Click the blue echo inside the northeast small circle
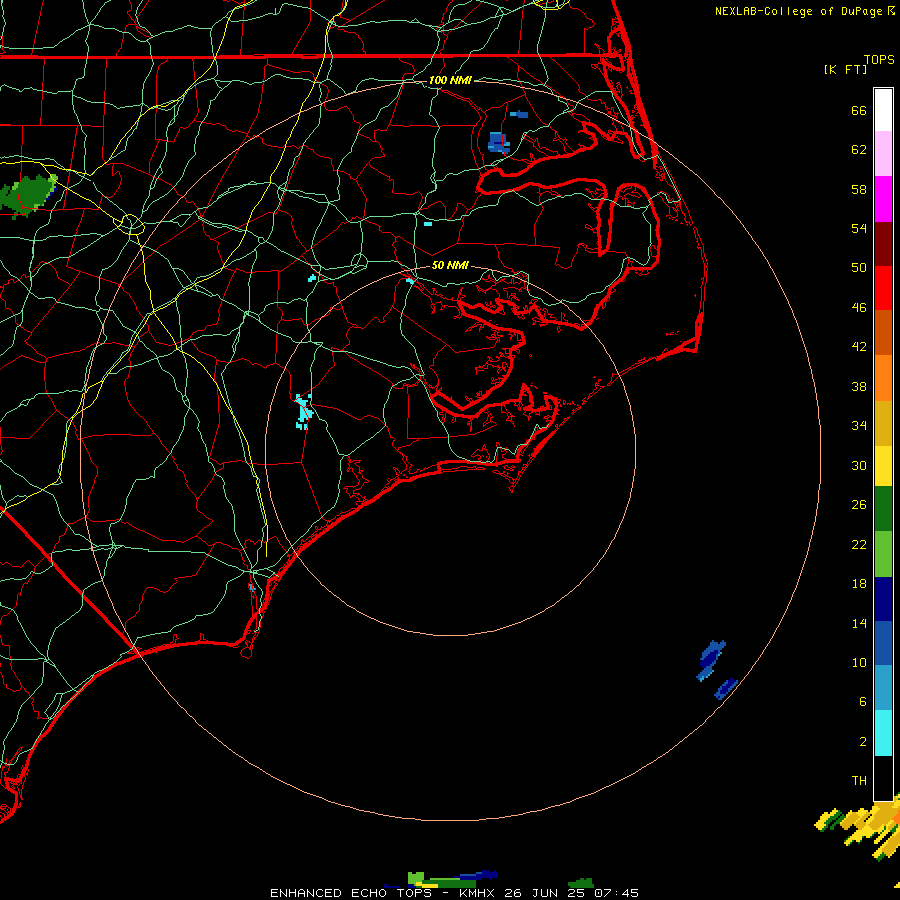Viewport: 900px width, 900px height. [498, 142]
